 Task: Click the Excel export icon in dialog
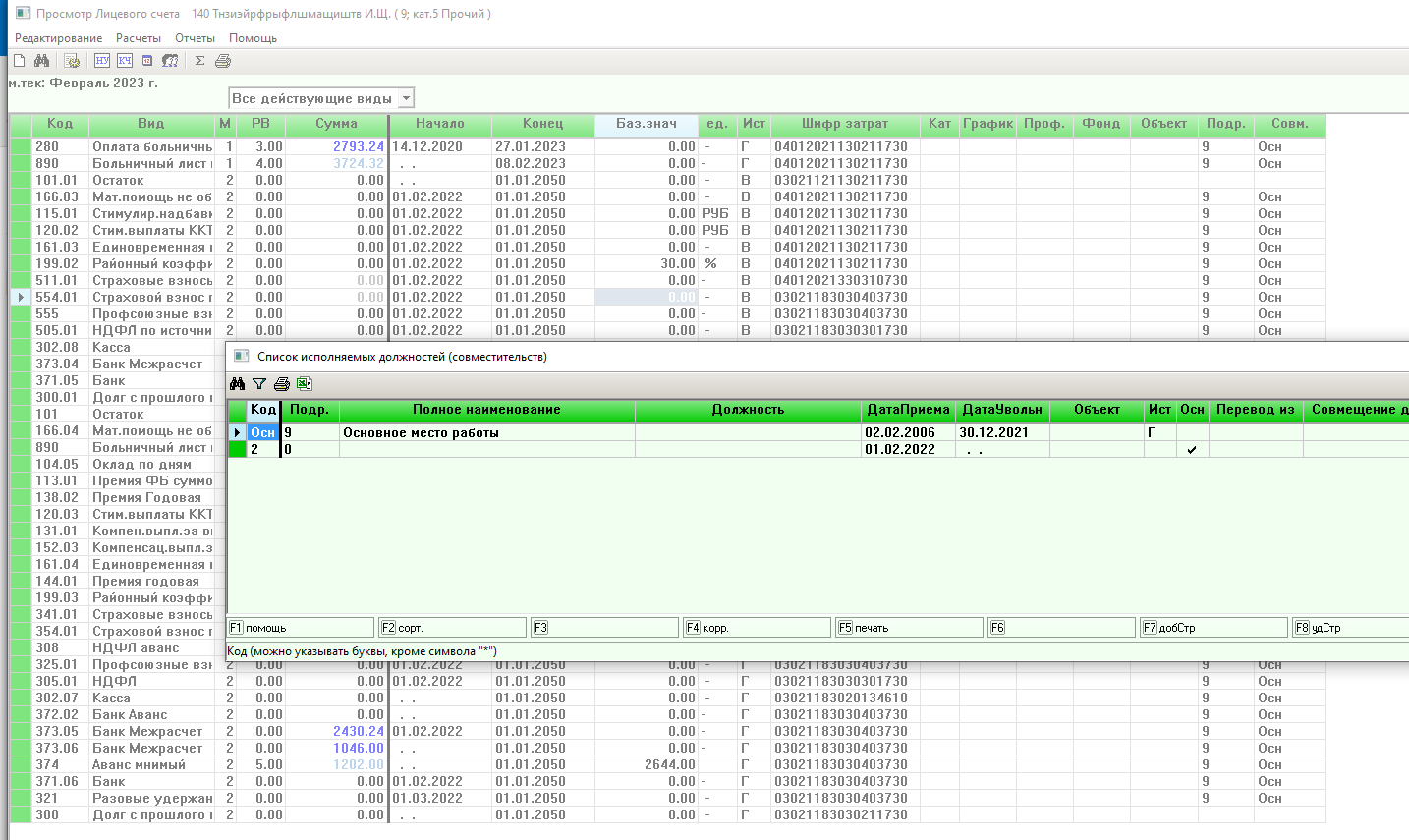[x=305, y=384]
